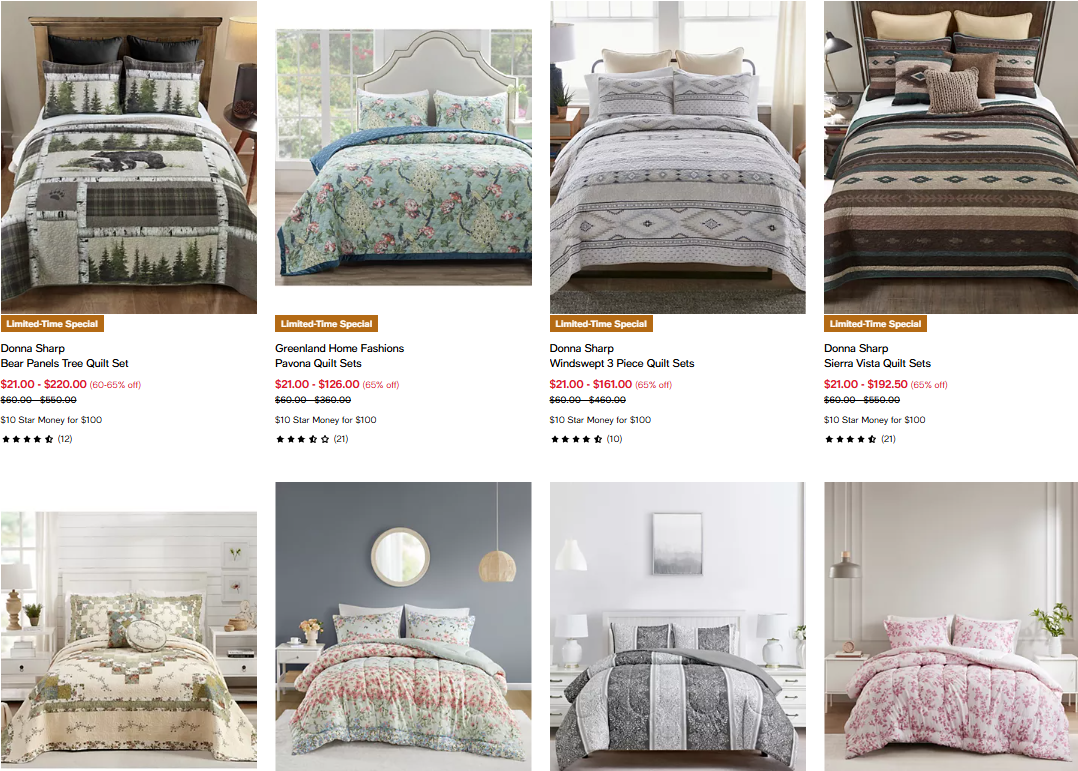This screenshot has height=771, width=1078.
Task: Click Limited-Time Special badge on Bear Panels
Action: coord(52,324)
